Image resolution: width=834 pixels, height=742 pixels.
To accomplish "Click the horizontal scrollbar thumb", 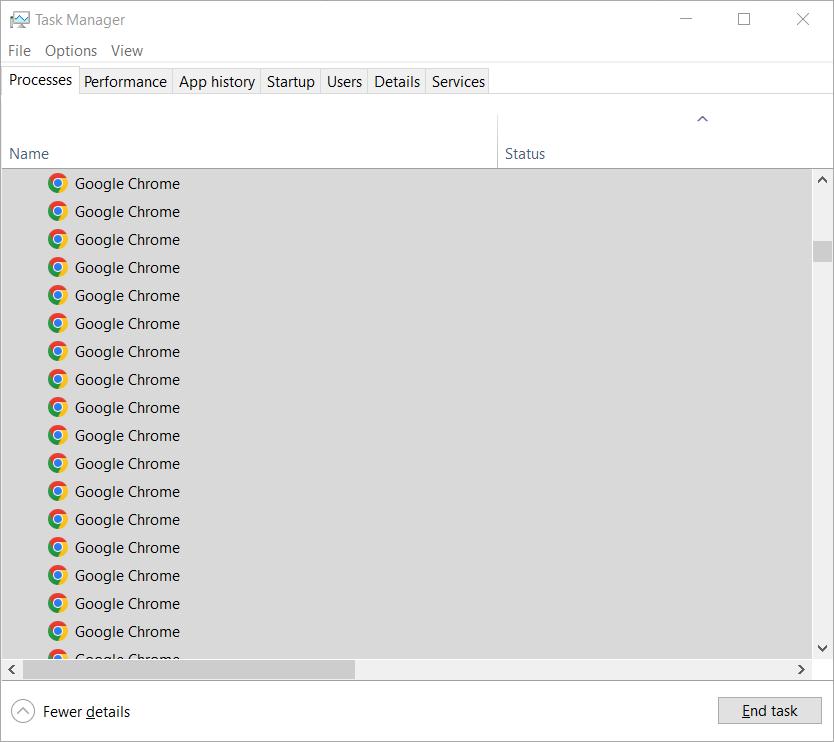I will click(188, 669).
